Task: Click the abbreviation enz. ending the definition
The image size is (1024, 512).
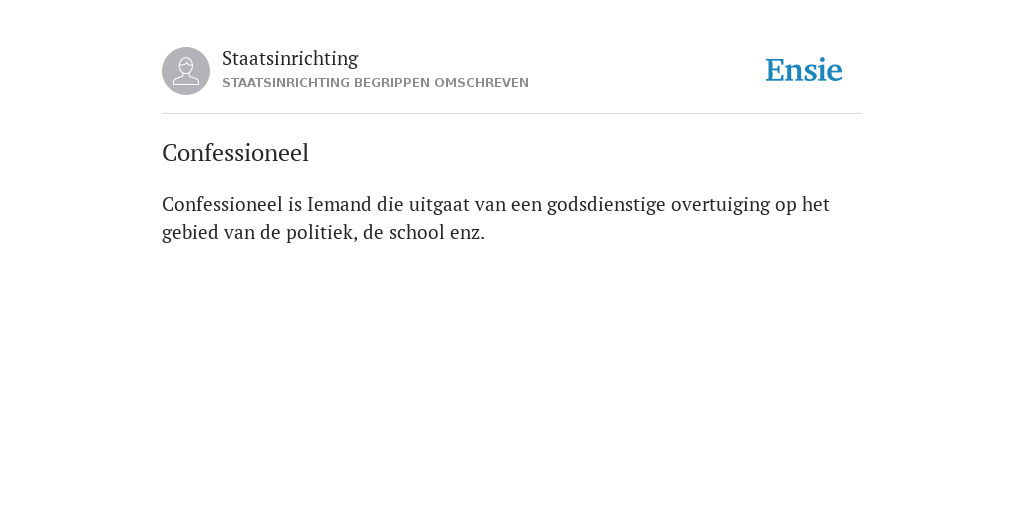Action: tap(467, 234)
